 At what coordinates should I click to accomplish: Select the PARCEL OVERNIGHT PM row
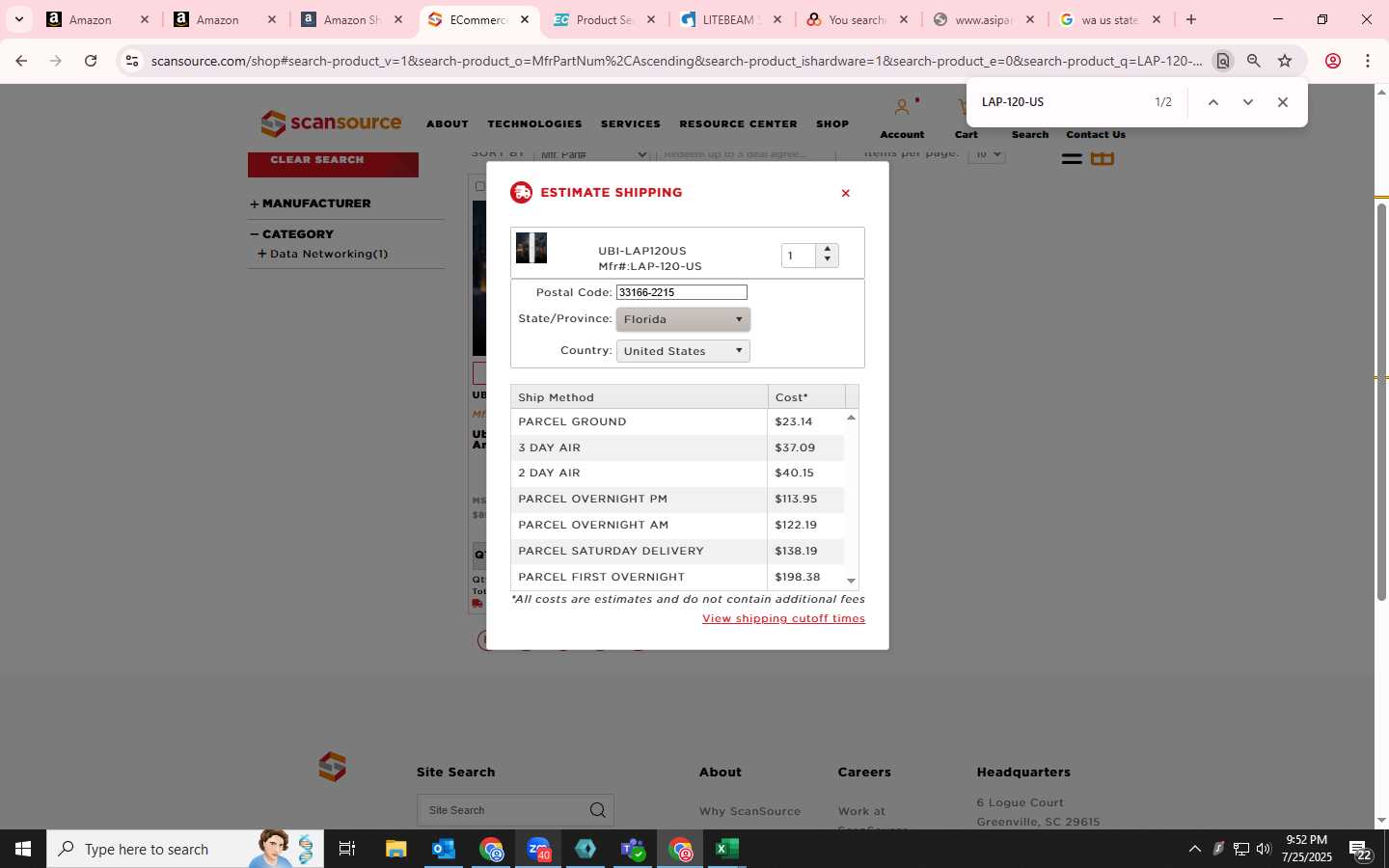pos(677,499)
